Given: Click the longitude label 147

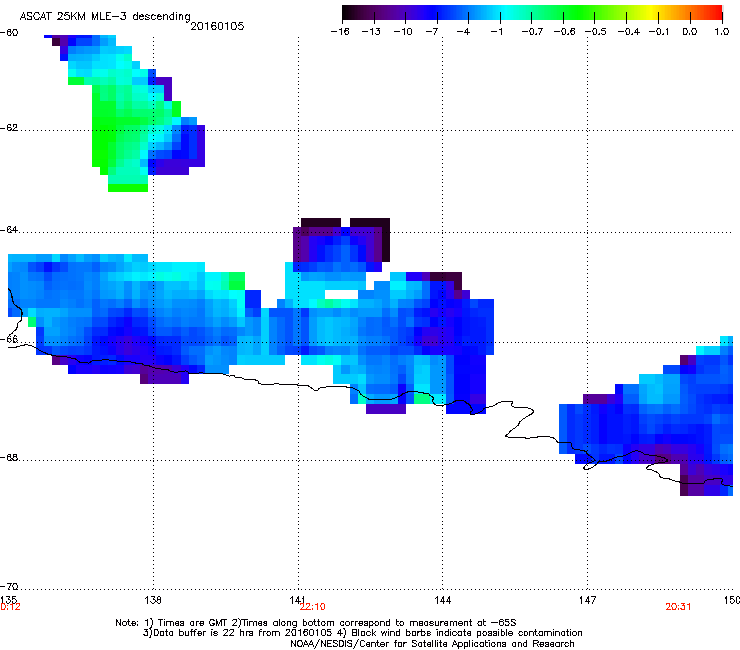Looking at the screenshot, I should click(587, 600).
